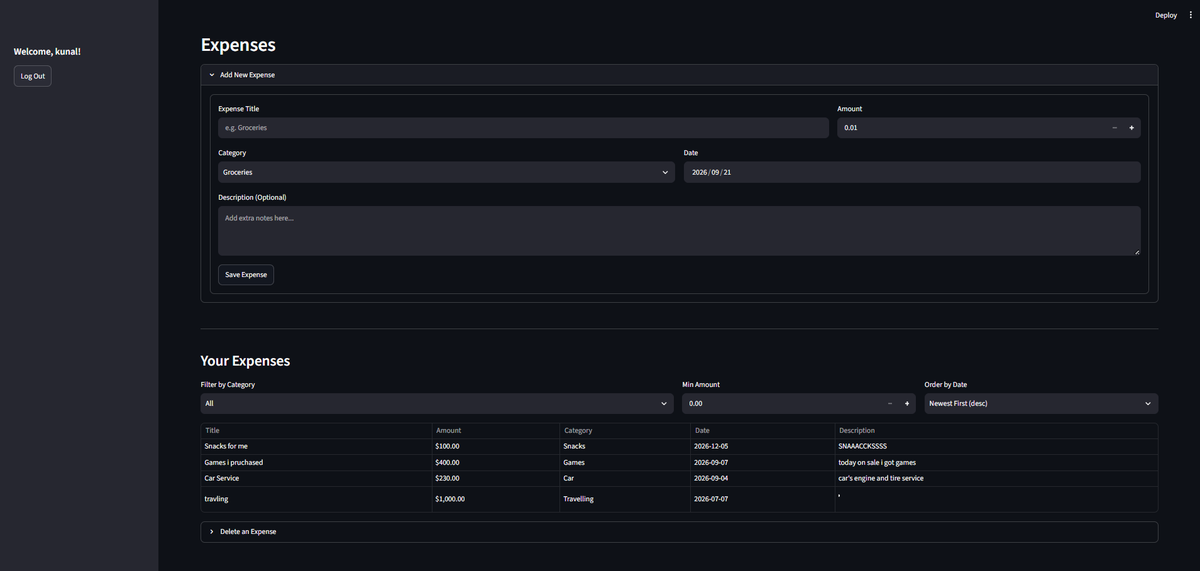Click the Deploy button

(1166, 15)
